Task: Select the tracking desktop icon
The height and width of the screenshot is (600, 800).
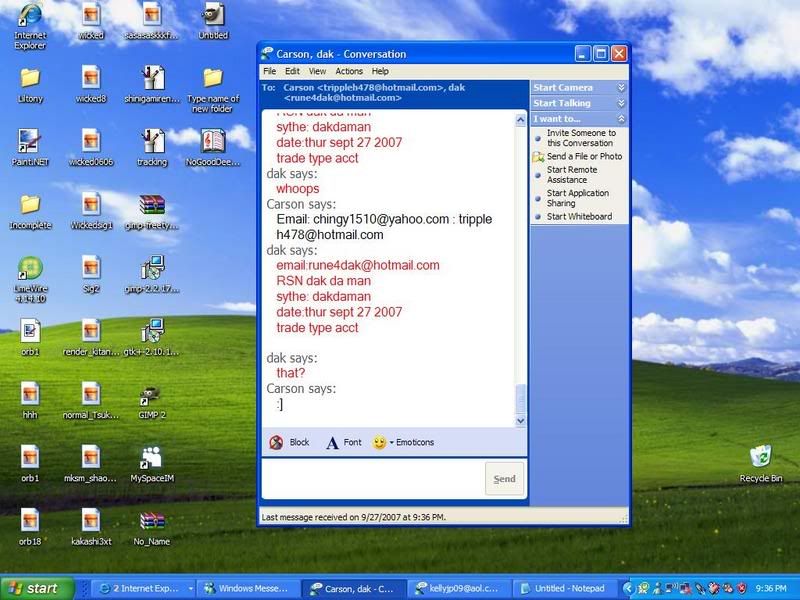Action: 152,148
